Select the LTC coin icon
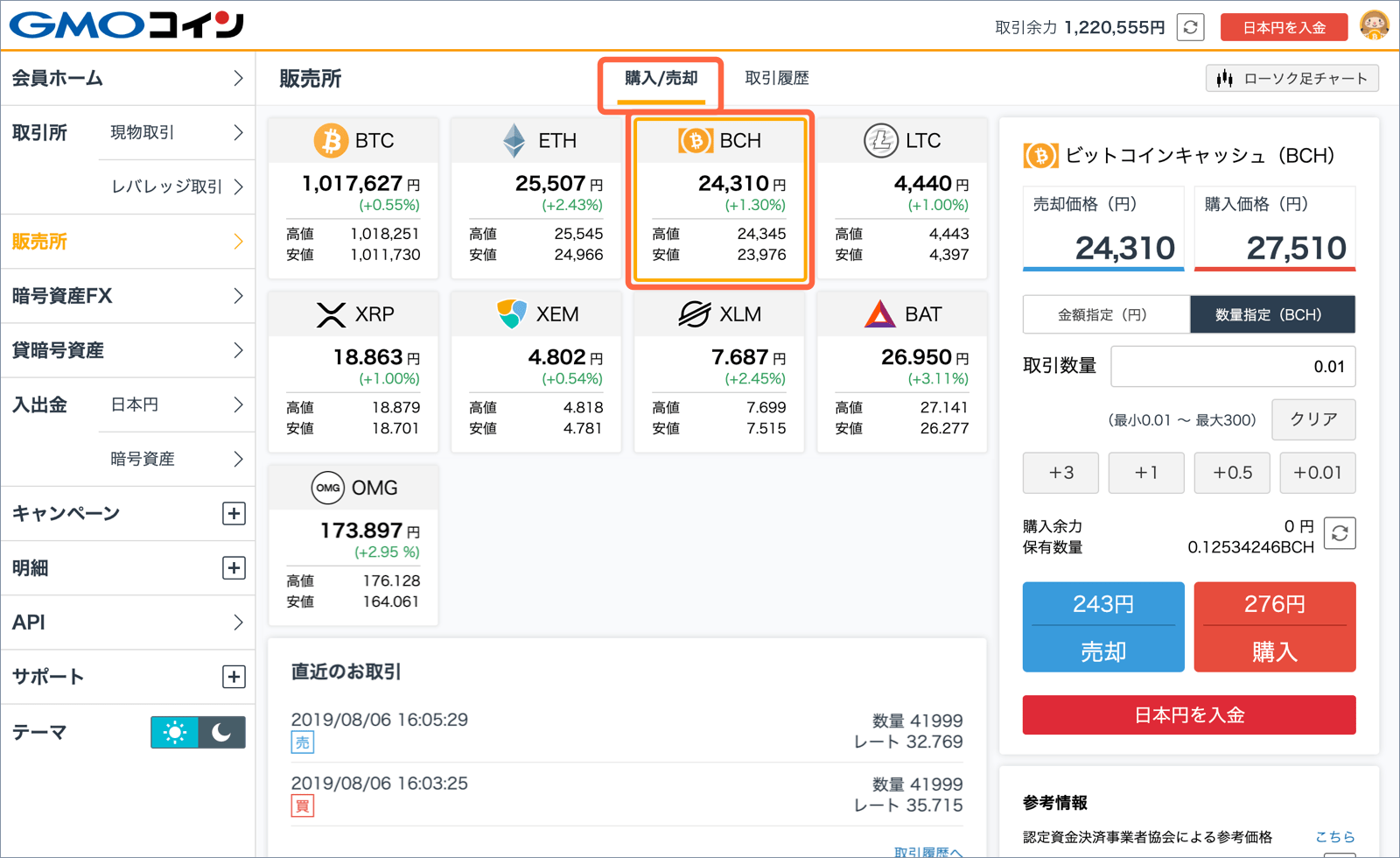This screenshot has width=1400, height=858. tap(880, 140)
